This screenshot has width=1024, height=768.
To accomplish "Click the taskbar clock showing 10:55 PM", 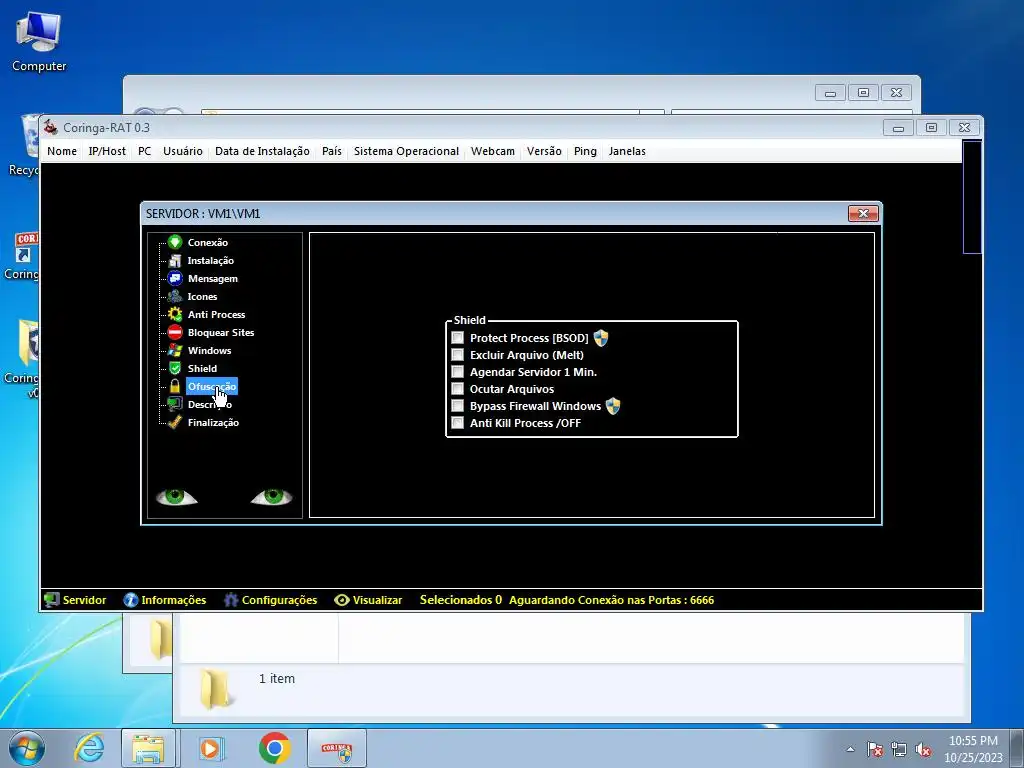I will [973, 748].
